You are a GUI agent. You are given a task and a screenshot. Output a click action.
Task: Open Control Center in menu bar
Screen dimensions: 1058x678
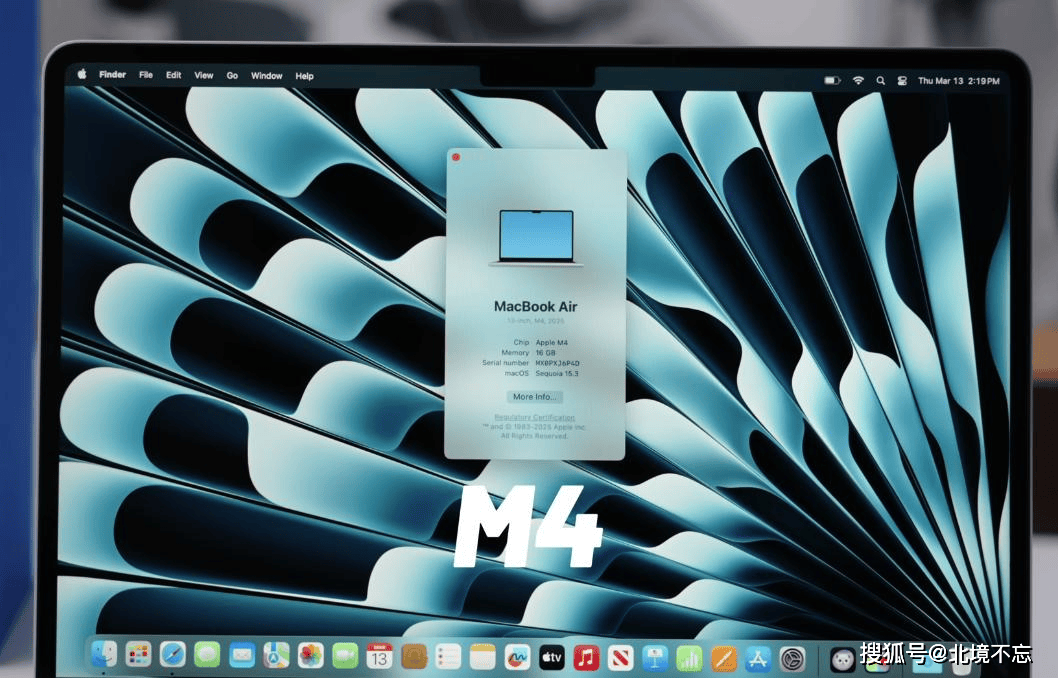(x=901, y=80)
